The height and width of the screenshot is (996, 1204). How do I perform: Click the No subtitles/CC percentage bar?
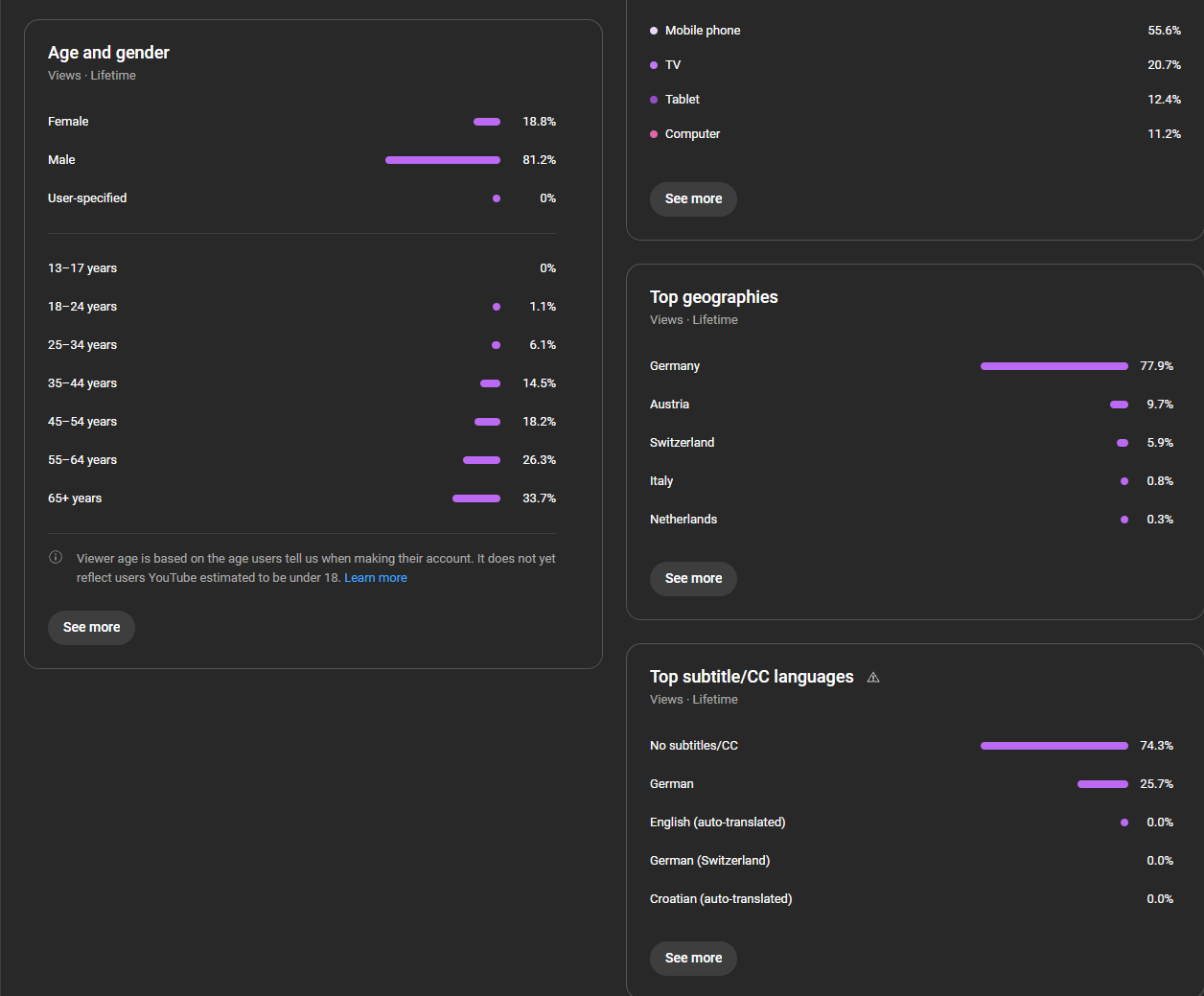coord(1054,746)
